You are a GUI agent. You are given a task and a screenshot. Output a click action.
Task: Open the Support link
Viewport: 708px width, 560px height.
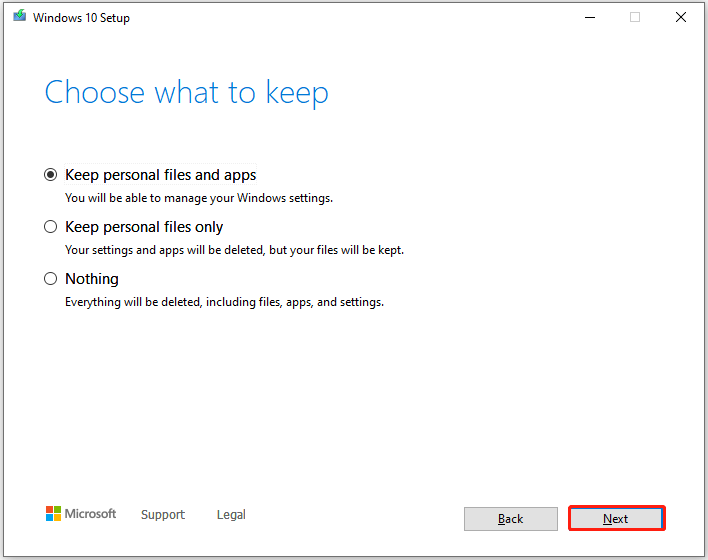coord(163,514)
